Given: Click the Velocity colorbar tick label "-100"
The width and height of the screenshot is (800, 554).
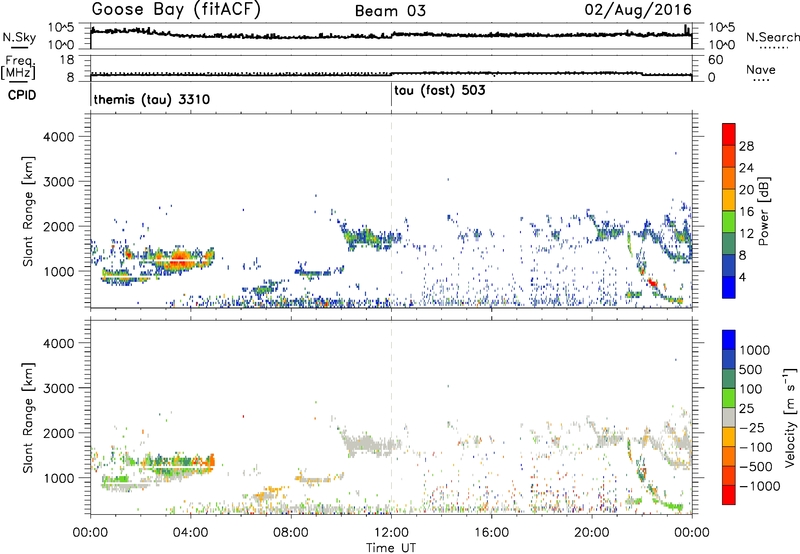Looking at the screenshot, I should pos(756,447).
